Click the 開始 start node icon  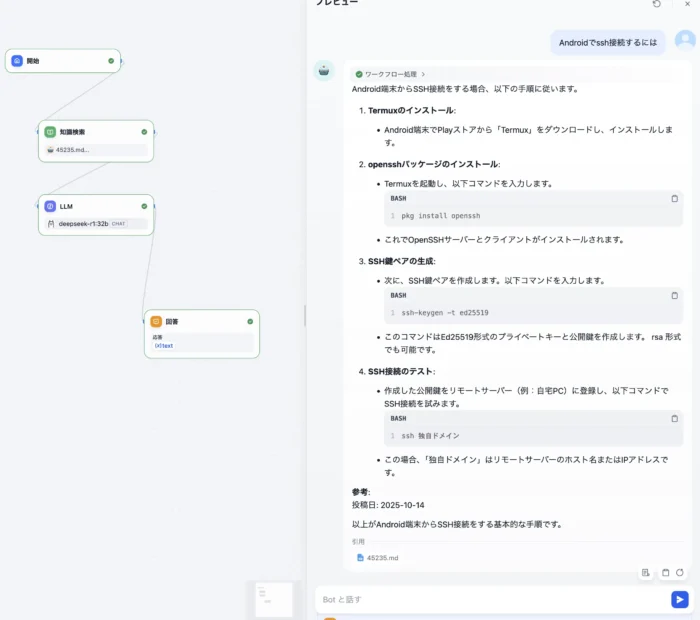point(17,61)
